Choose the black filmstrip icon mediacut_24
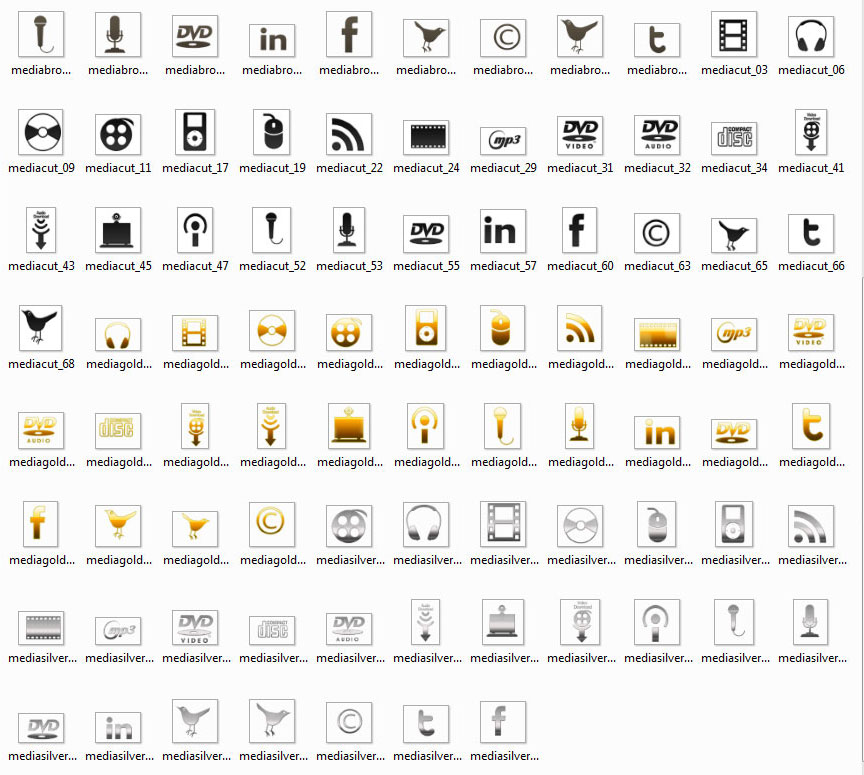The height and width of the screenshot is (775, 864). click(x=426, y=137)
